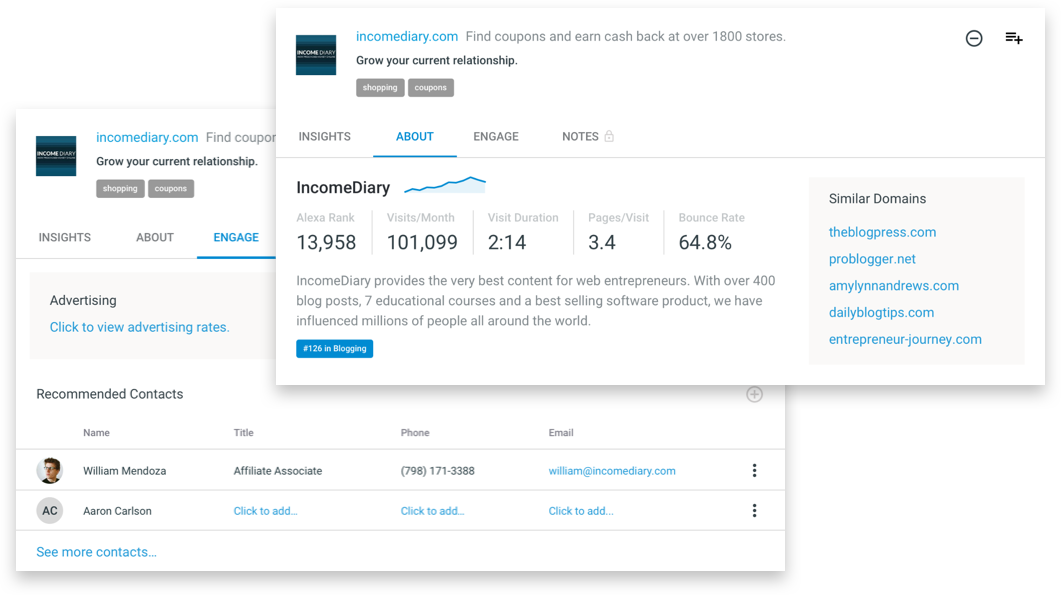Click the Aaron Carlson name

click(x=117, y=511)
